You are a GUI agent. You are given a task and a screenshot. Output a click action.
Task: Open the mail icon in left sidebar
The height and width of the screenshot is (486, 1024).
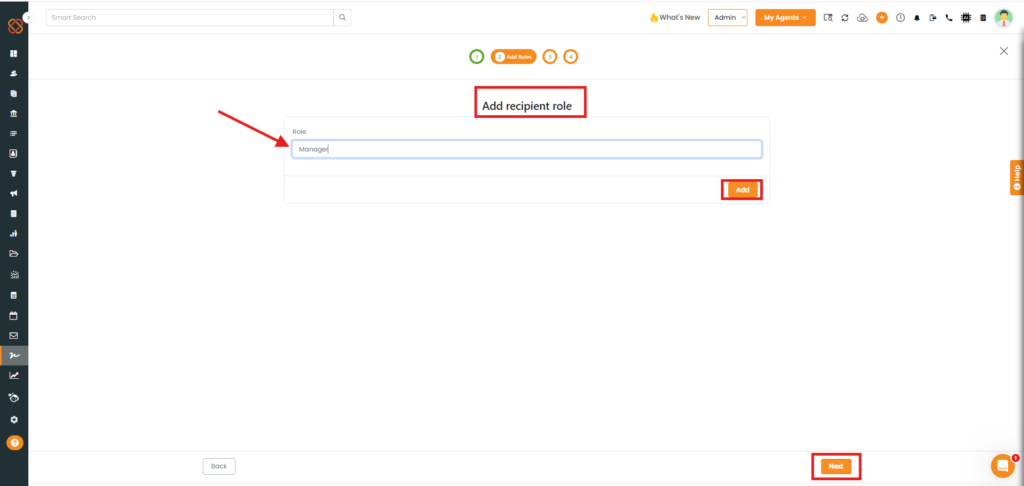tap(14, 335)
